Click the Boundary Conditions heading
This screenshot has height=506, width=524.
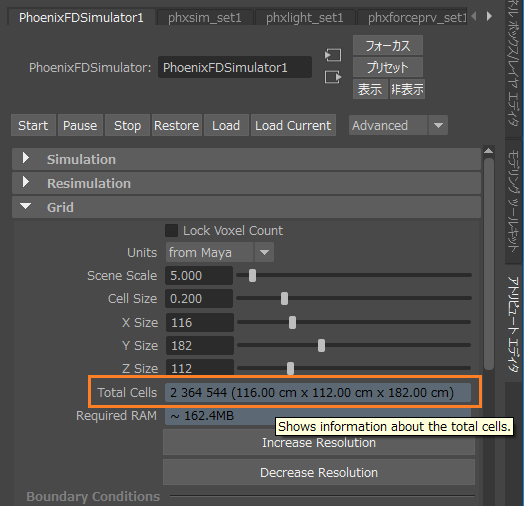coord(93,496)
